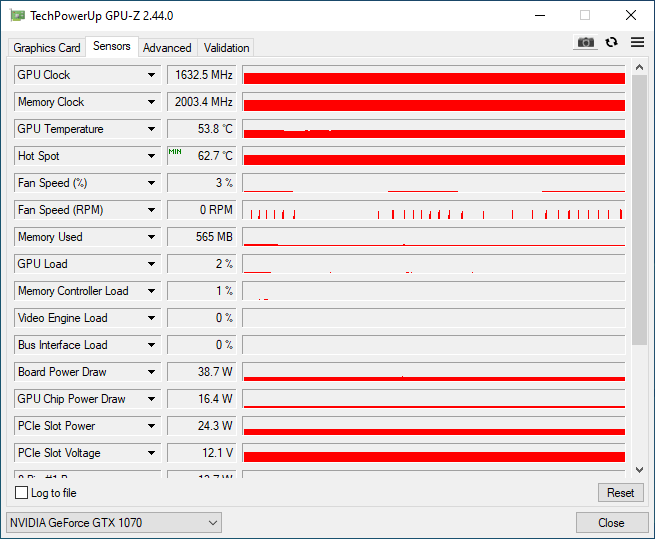This screenshot has height=539, width=655.
Task: Click scroll down arrow of sensor list
Action: point(639,469)
